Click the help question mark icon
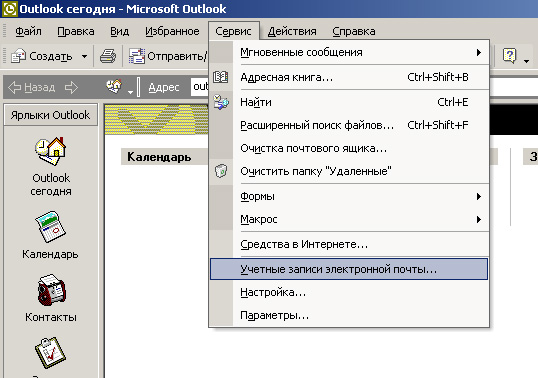 coord(510,56)
